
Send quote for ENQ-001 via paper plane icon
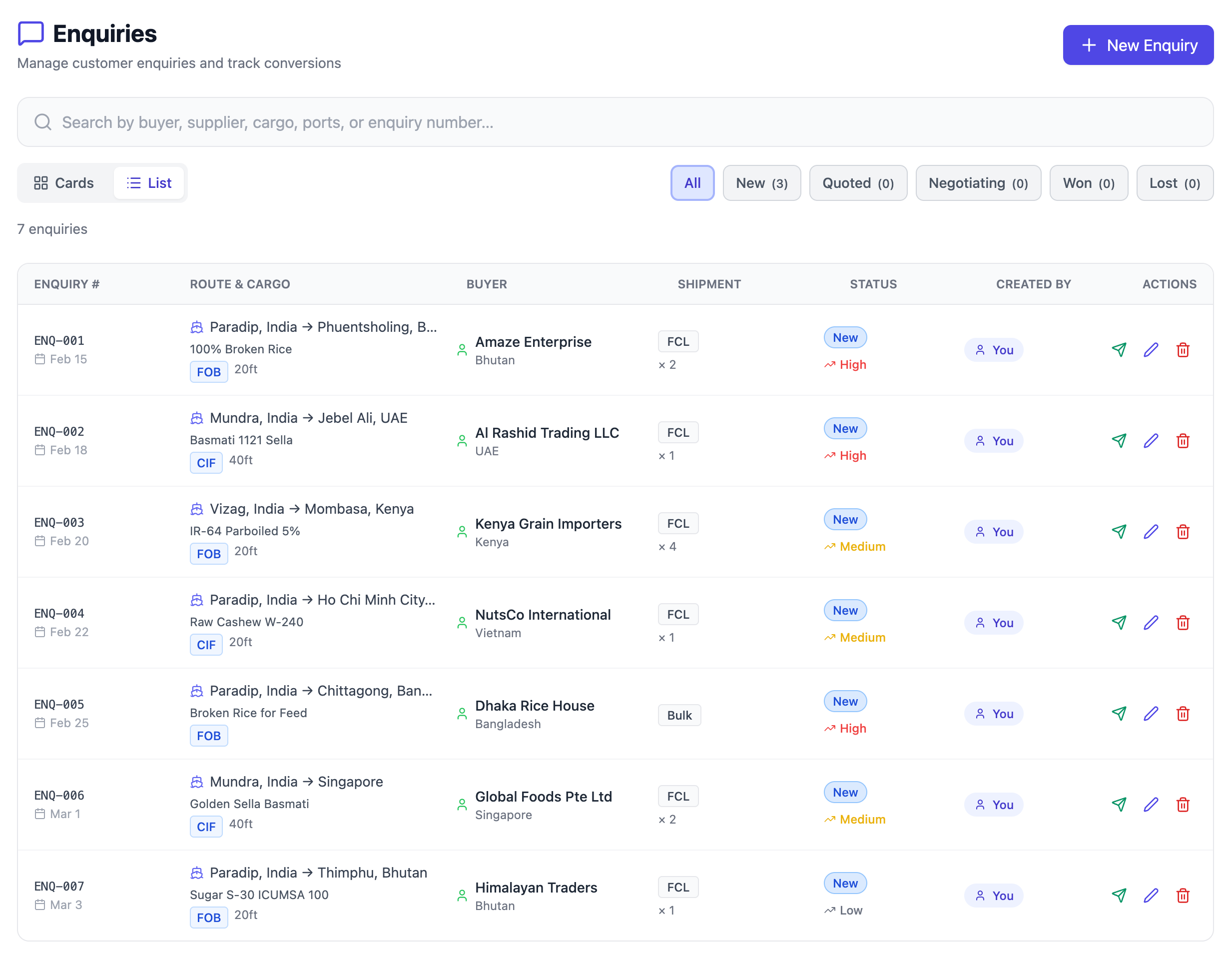tap(1119, 350)
